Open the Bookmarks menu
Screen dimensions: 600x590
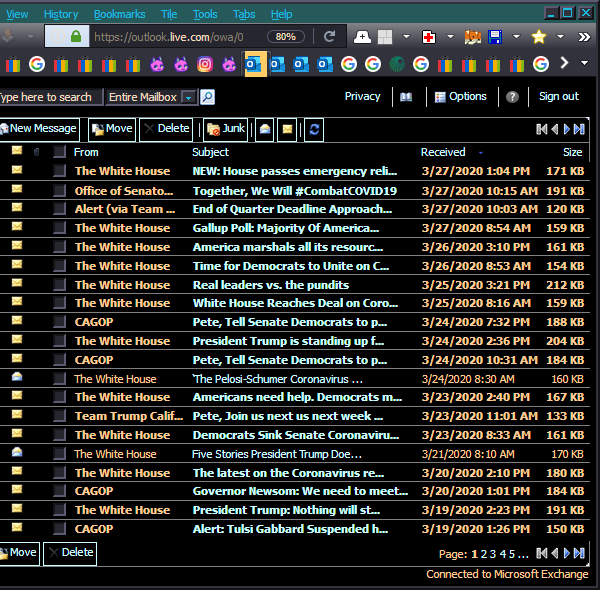[119, 15]
